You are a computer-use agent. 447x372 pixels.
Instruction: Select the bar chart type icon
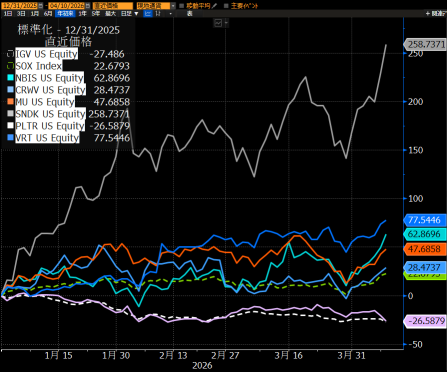tap(158, 13)
